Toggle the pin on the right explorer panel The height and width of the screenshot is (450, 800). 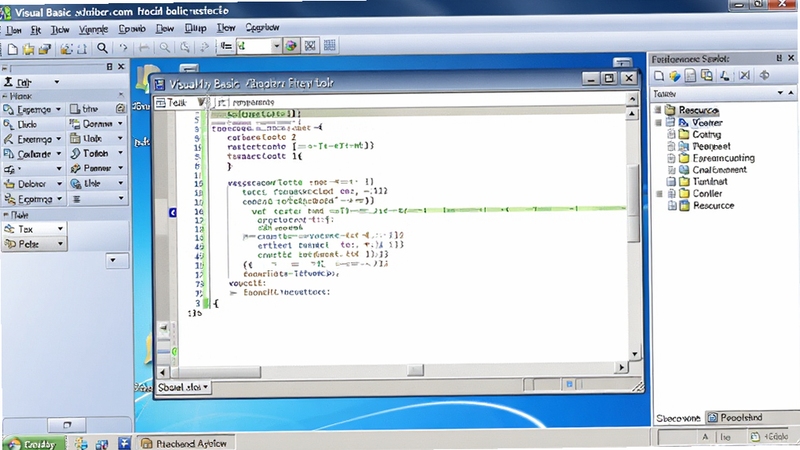pos(779,58)
